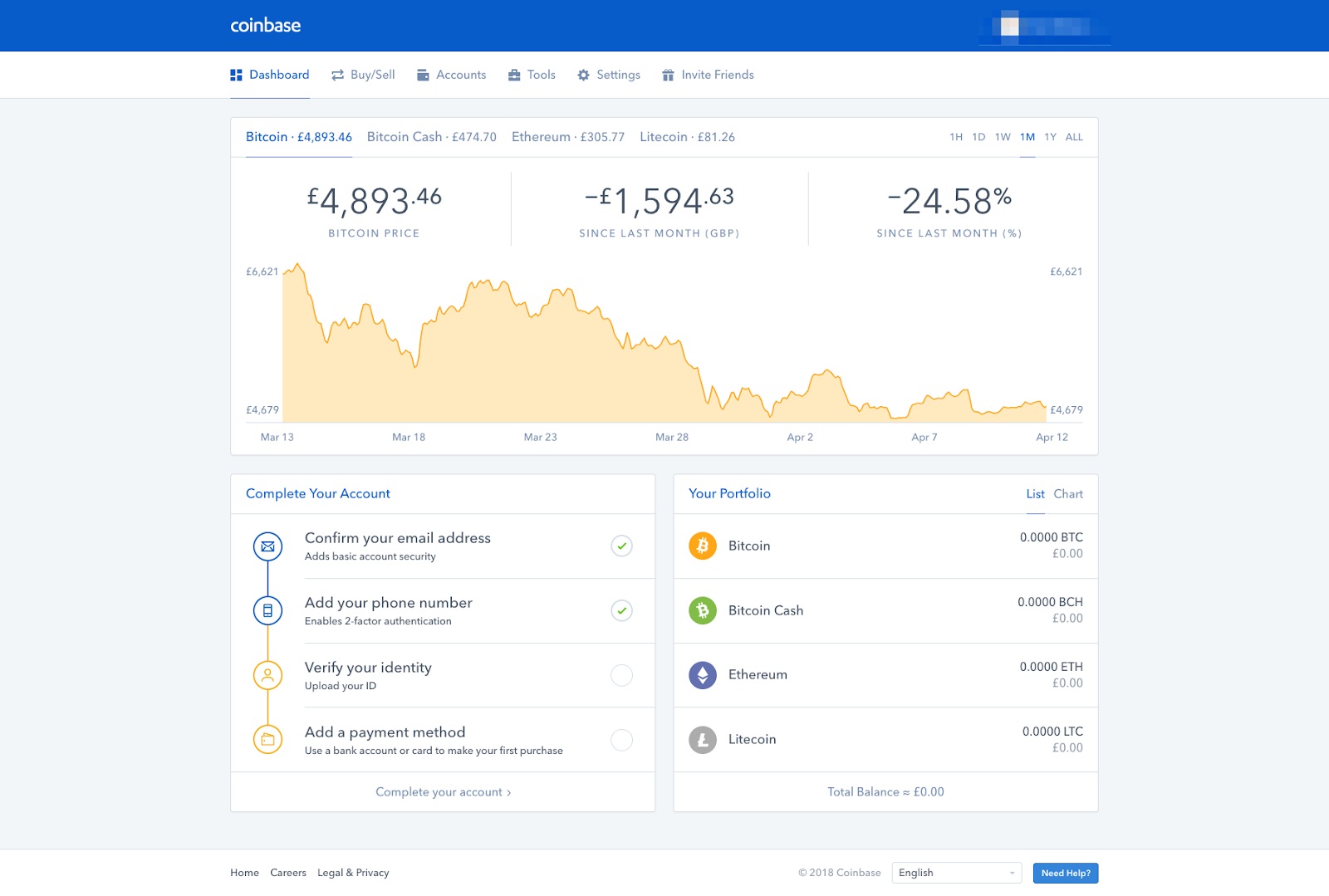Click the Accounts wallet icon
The width and height of the screenshot is (1329, 896).
423,75
